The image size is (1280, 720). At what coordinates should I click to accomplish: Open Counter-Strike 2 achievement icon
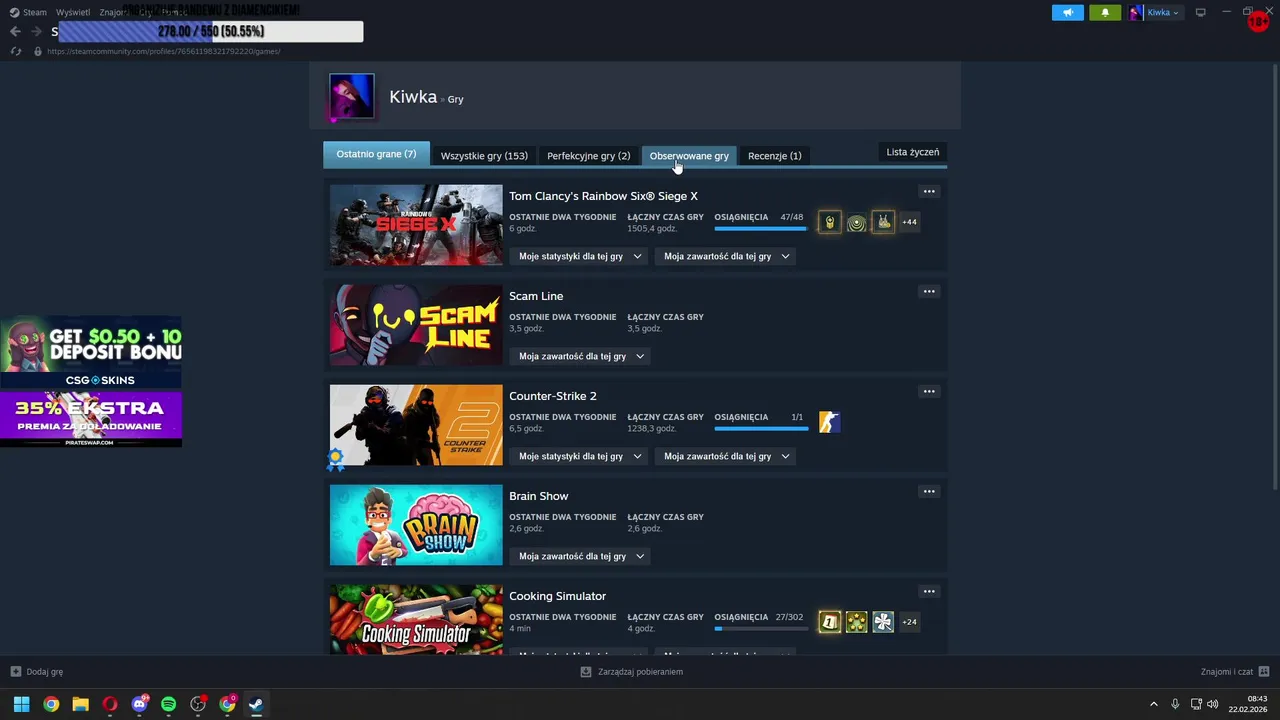[x=829, y=422]
